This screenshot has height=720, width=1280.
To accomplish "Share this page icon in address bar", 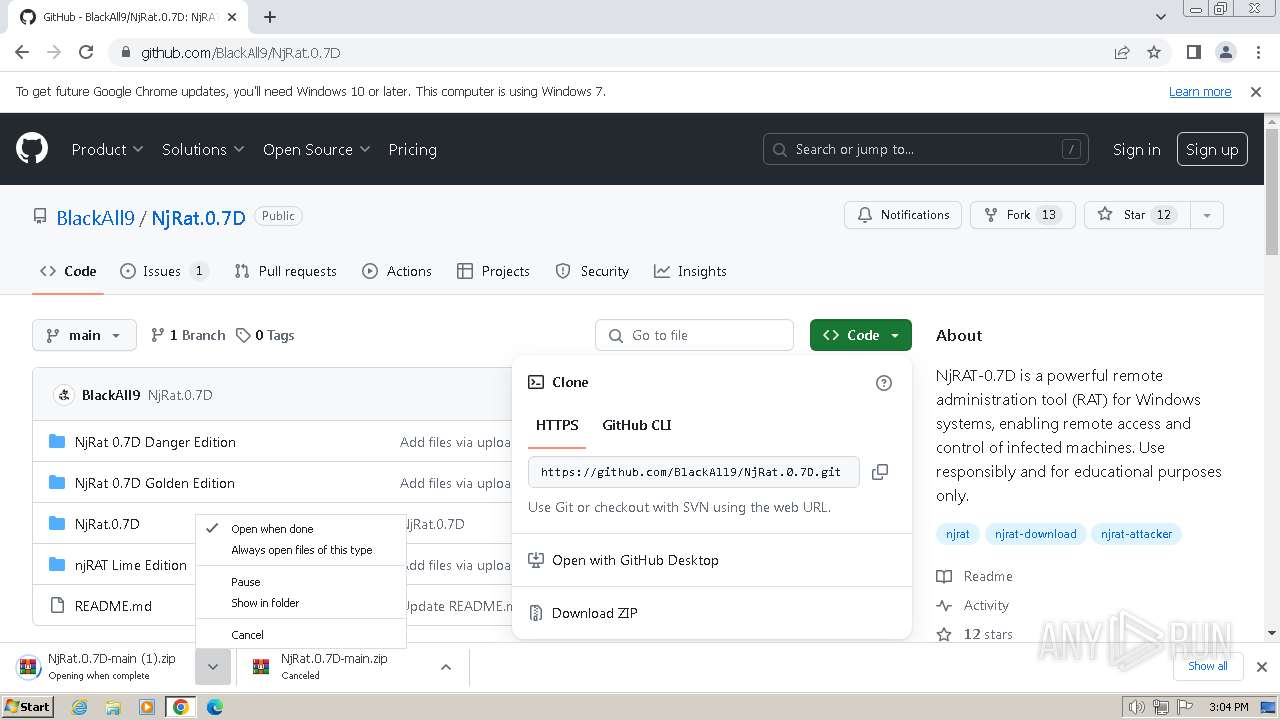I will pyautogui.click(x=1122, y=52).
